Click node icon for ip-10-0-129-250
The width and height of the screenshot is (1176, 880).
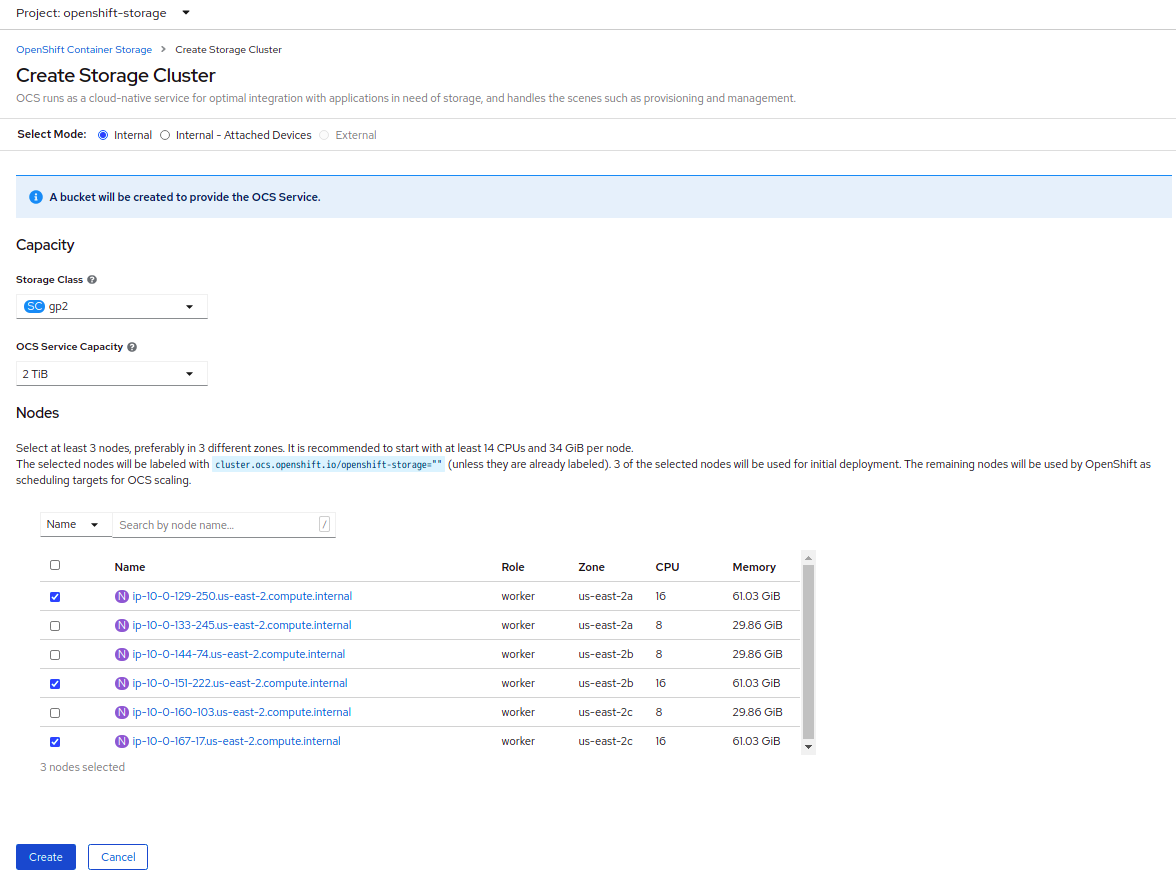coord(122,596)
